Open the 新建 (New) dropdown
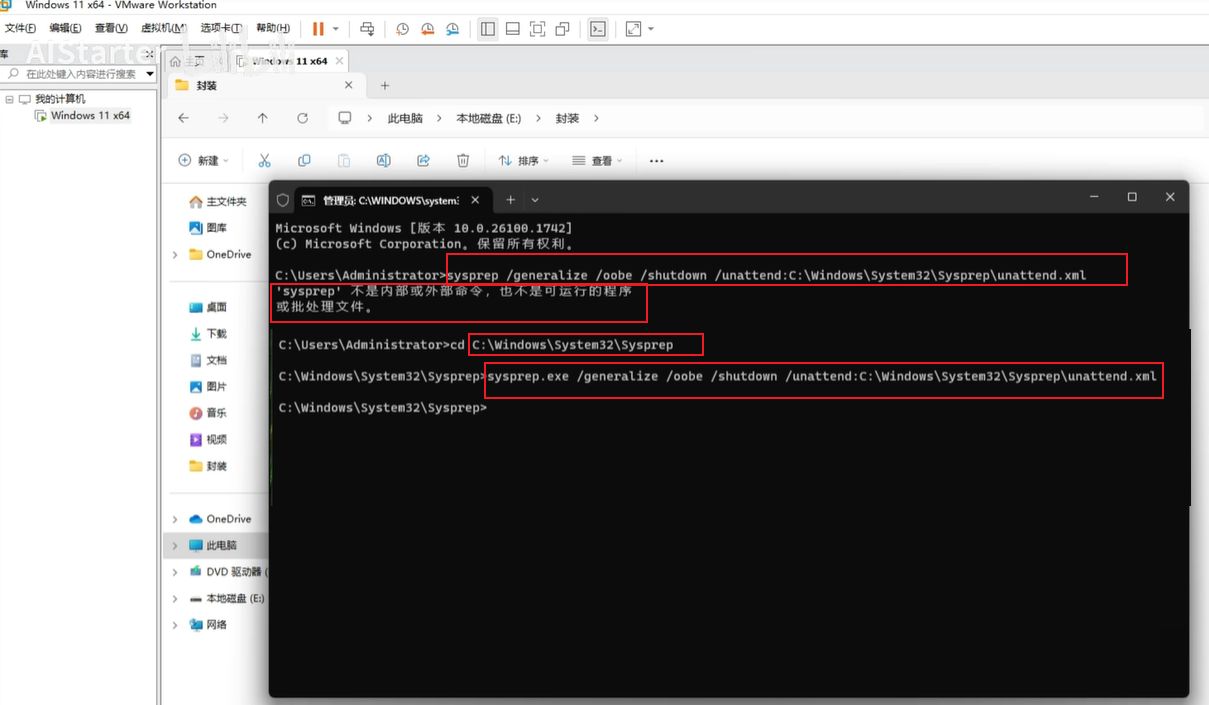The image size is (1209, 705). [x=203, y=160]
